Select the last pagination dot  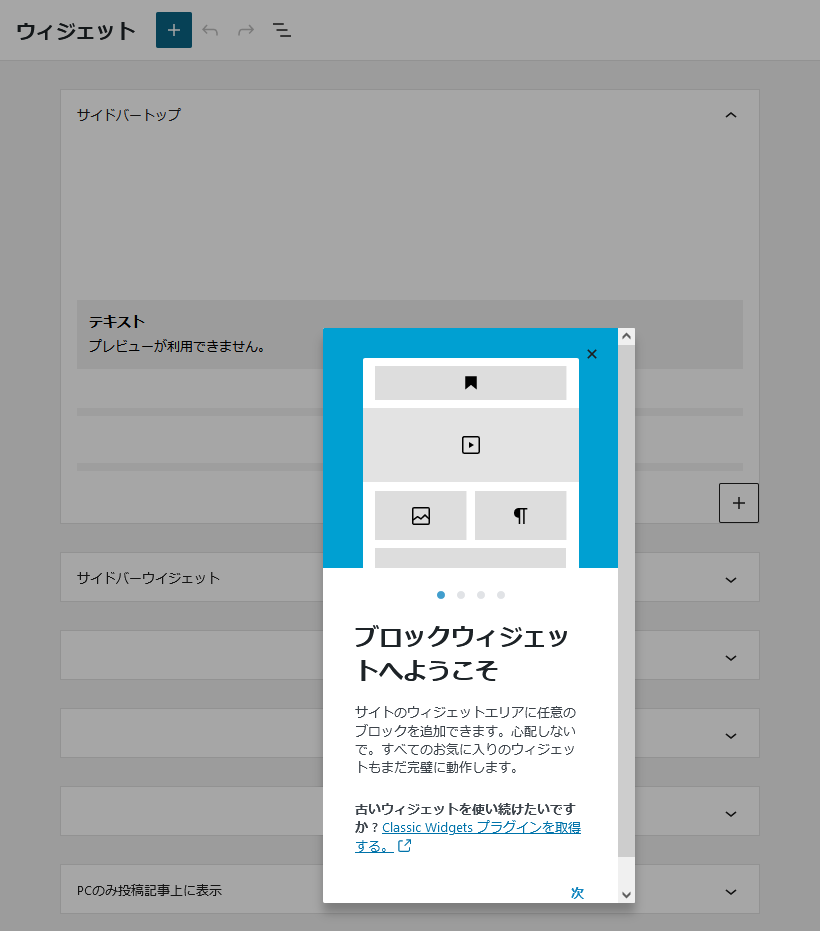point(501,594)
